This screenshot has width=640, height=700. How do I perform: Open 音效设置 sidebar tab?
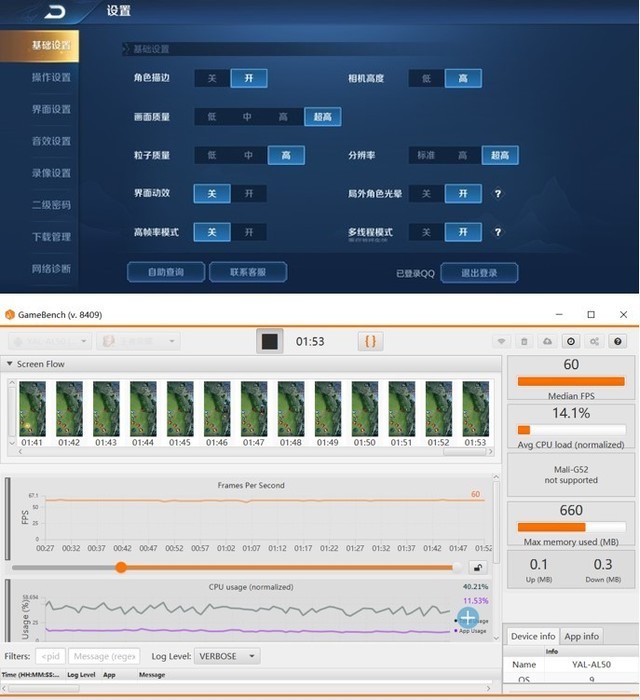point(51,141)
